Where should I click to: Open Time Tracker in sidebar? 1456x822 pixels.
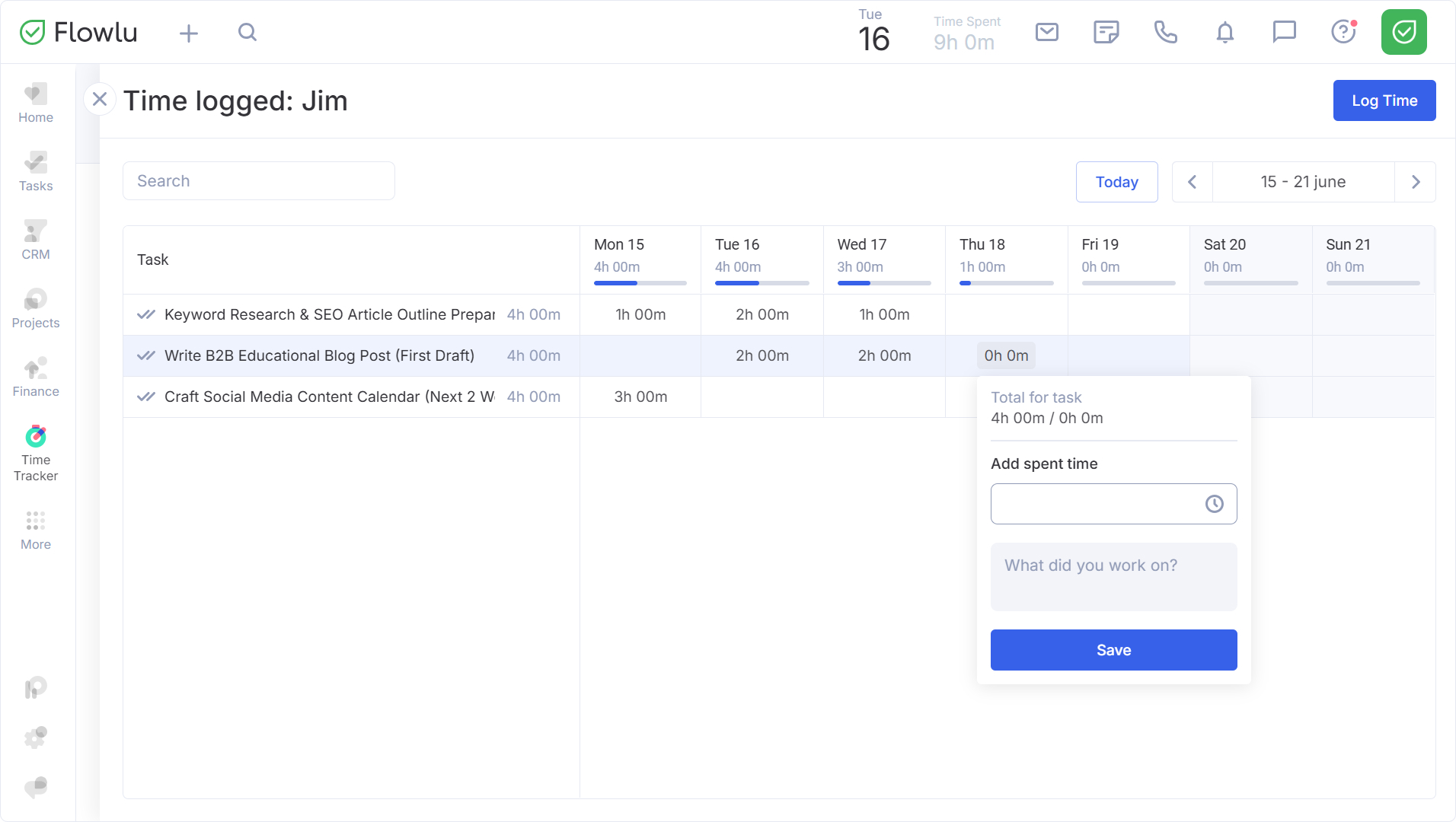(36, 454)
